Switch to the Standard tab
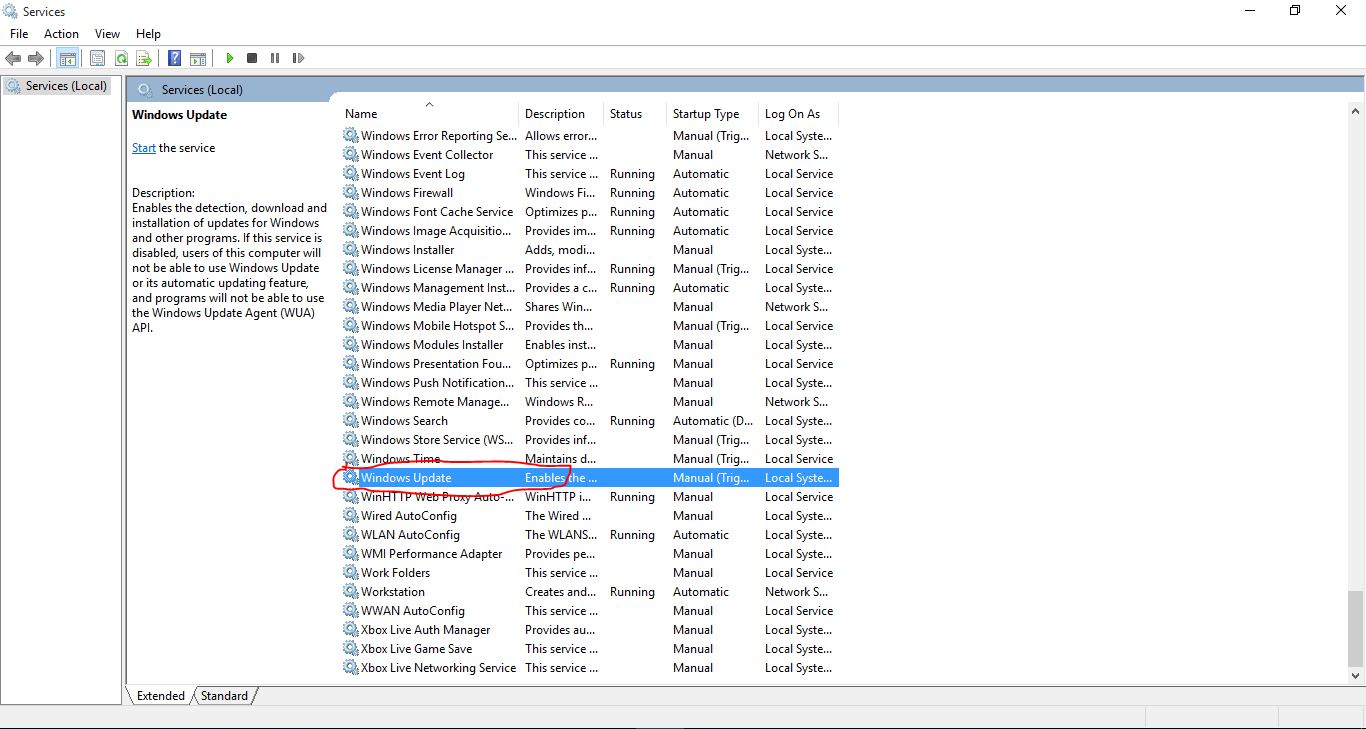 (x=224, y=696)
